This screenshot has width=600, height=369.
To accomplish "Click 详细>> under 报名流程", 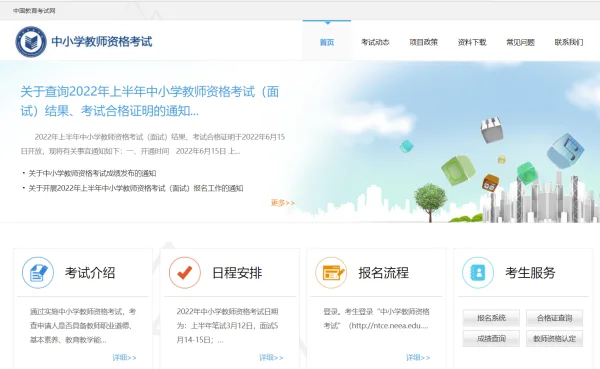I will click(x=418, y=358).
